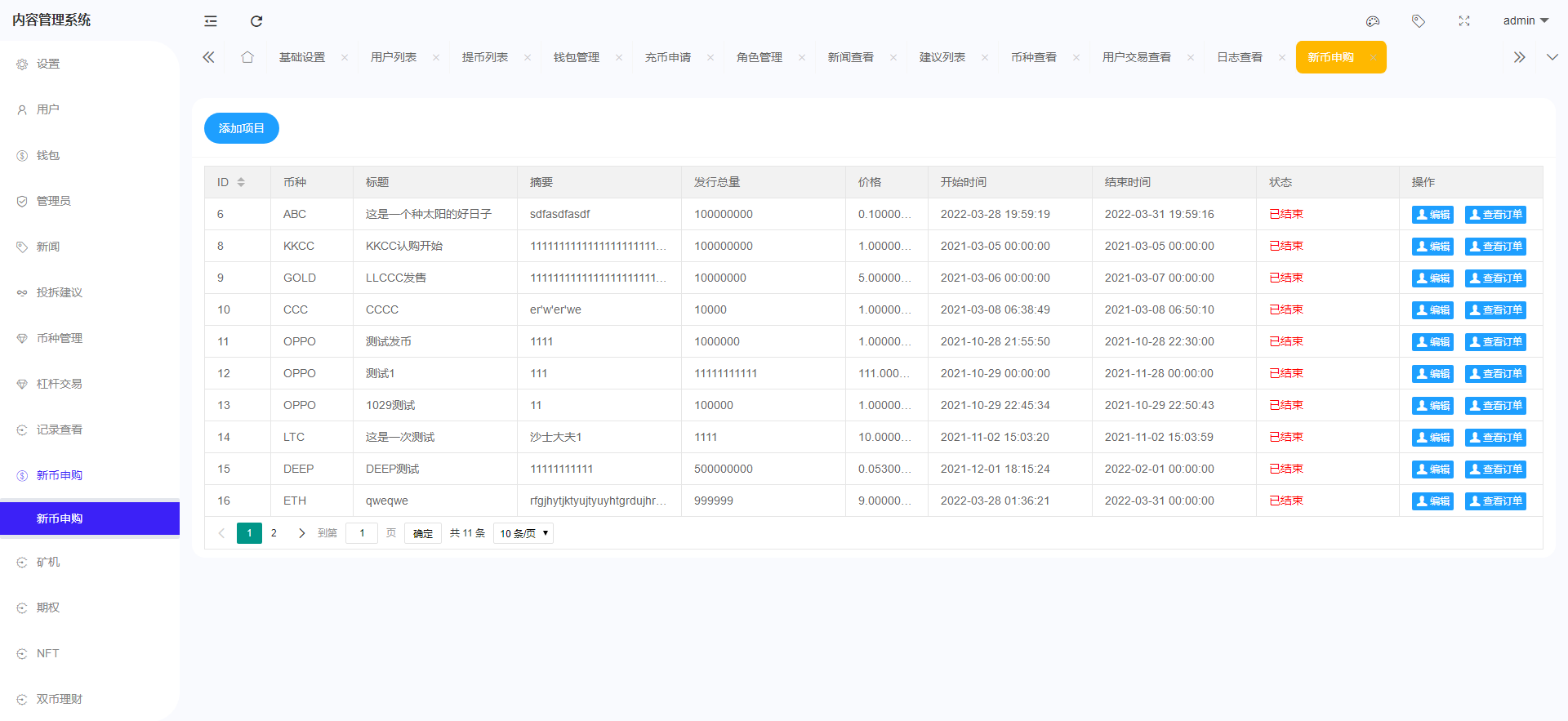Expand the tab options chevron menu
Viewport: 1568px width, 721px height.
(1552, 57)
